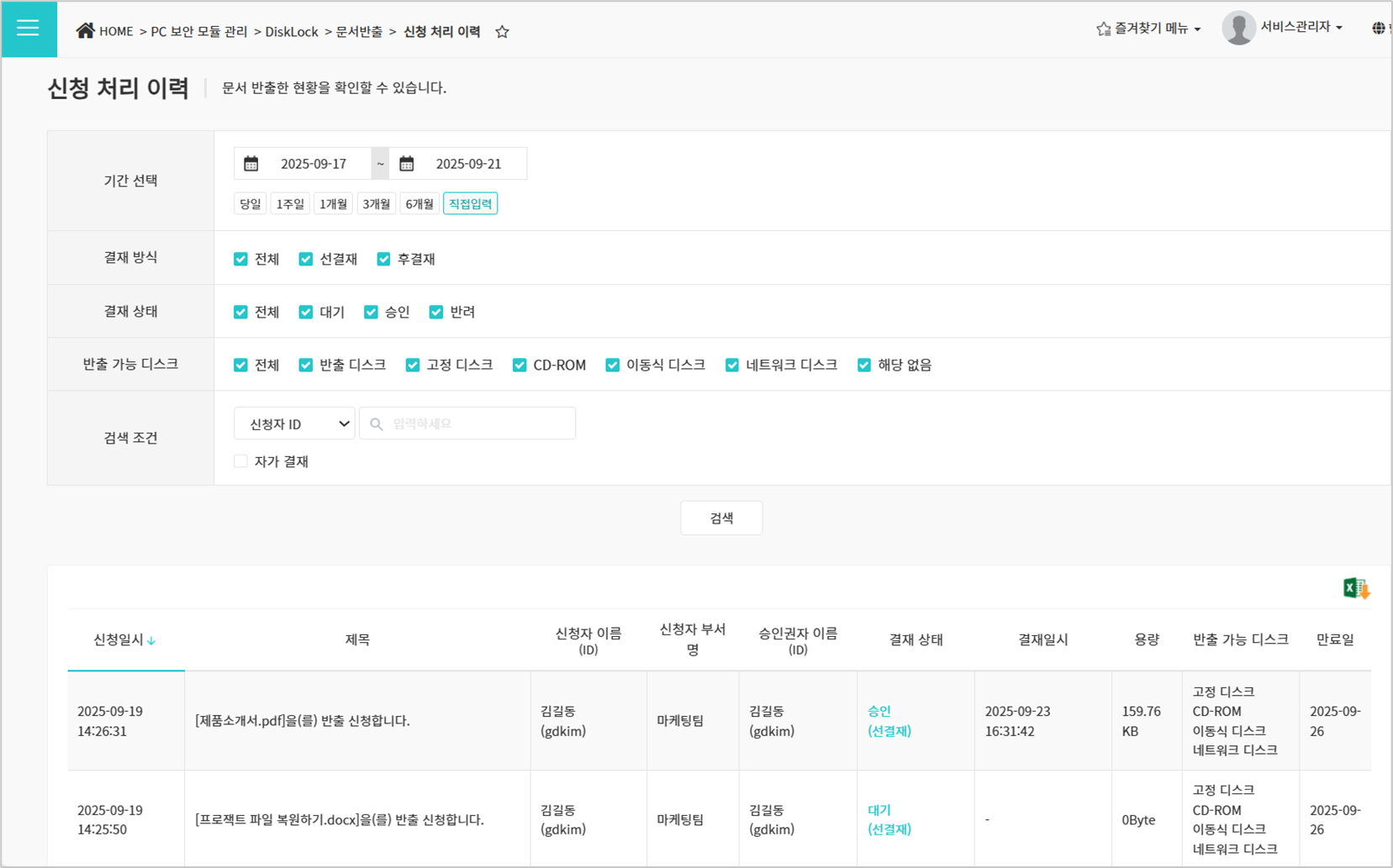Expand the 서비스관리자 account dropdown
Viewport: 1393px width, 868px height.
(1301, 28)
